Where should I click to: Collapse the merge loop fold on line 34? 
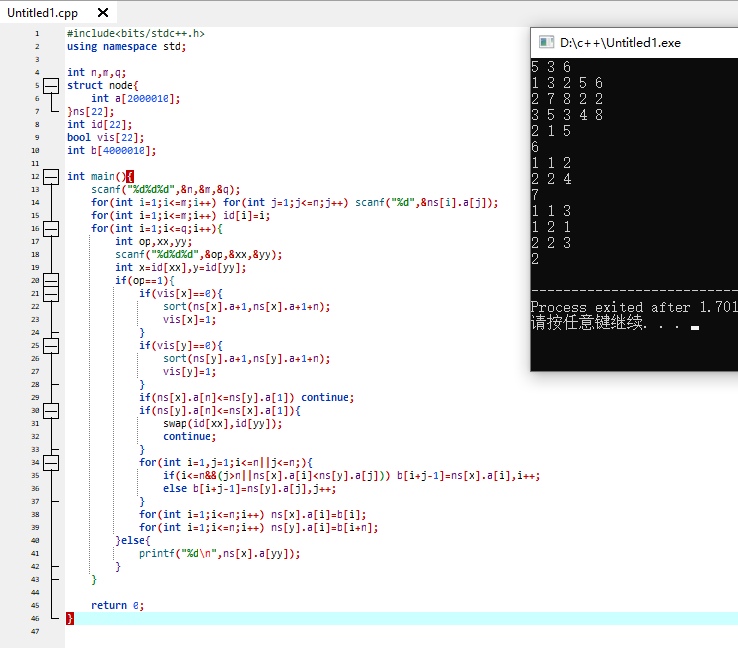click(x=51, y=463)
